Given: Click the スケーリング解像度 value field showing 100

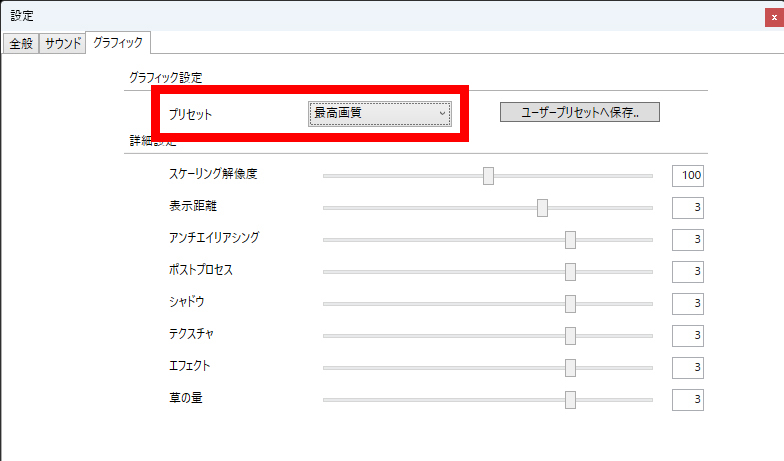Looking at the screenshot, I should click(x=688, y=176).
